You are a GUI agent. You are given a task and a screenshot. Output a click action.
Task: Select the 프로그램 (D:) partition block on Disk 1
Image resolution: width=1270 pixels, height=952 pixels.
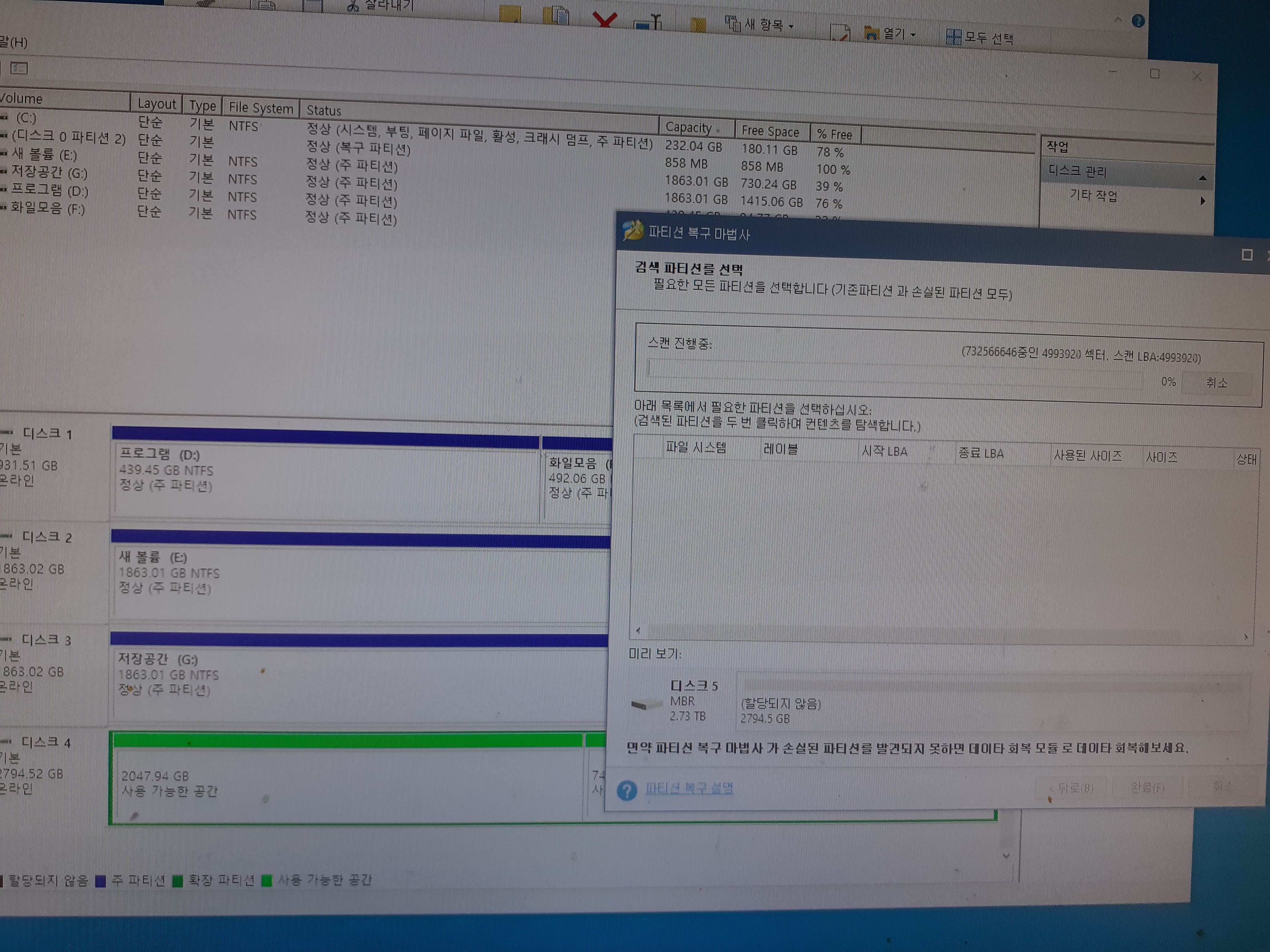(x=325, y=479)
